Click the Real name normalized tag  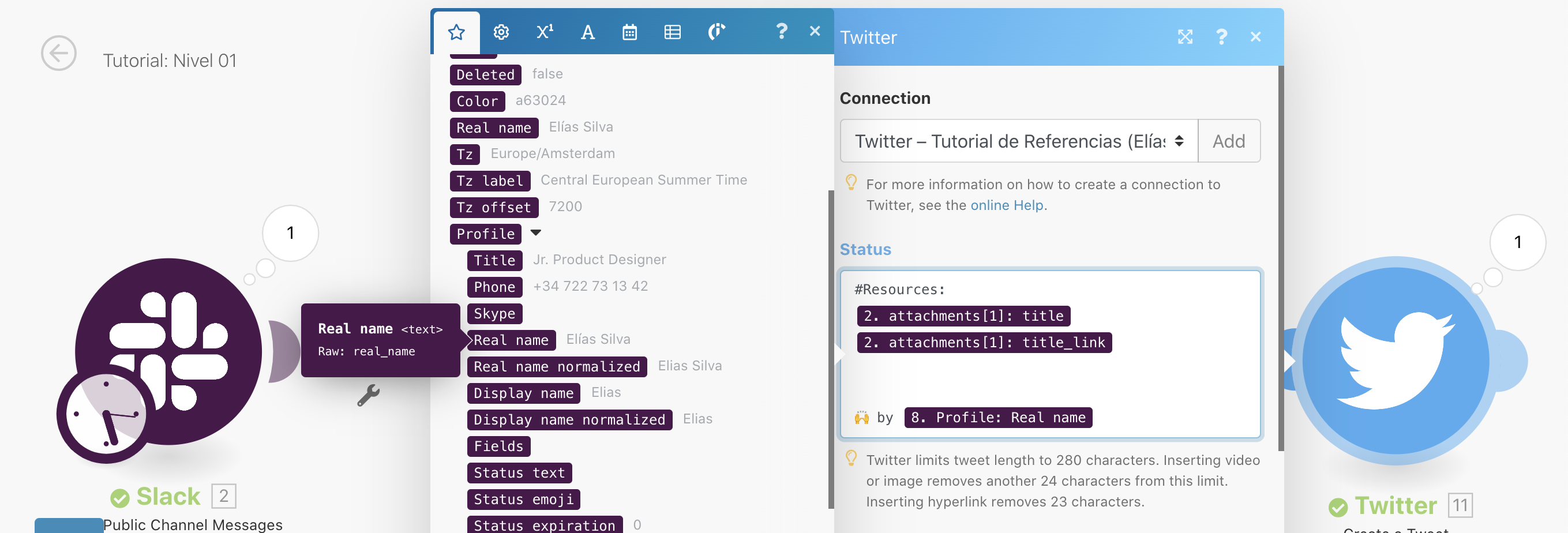[557, 367]
